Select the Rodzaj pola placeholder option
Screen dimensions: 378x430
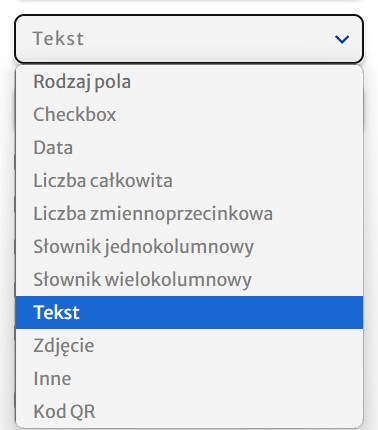tap(189, 82)
